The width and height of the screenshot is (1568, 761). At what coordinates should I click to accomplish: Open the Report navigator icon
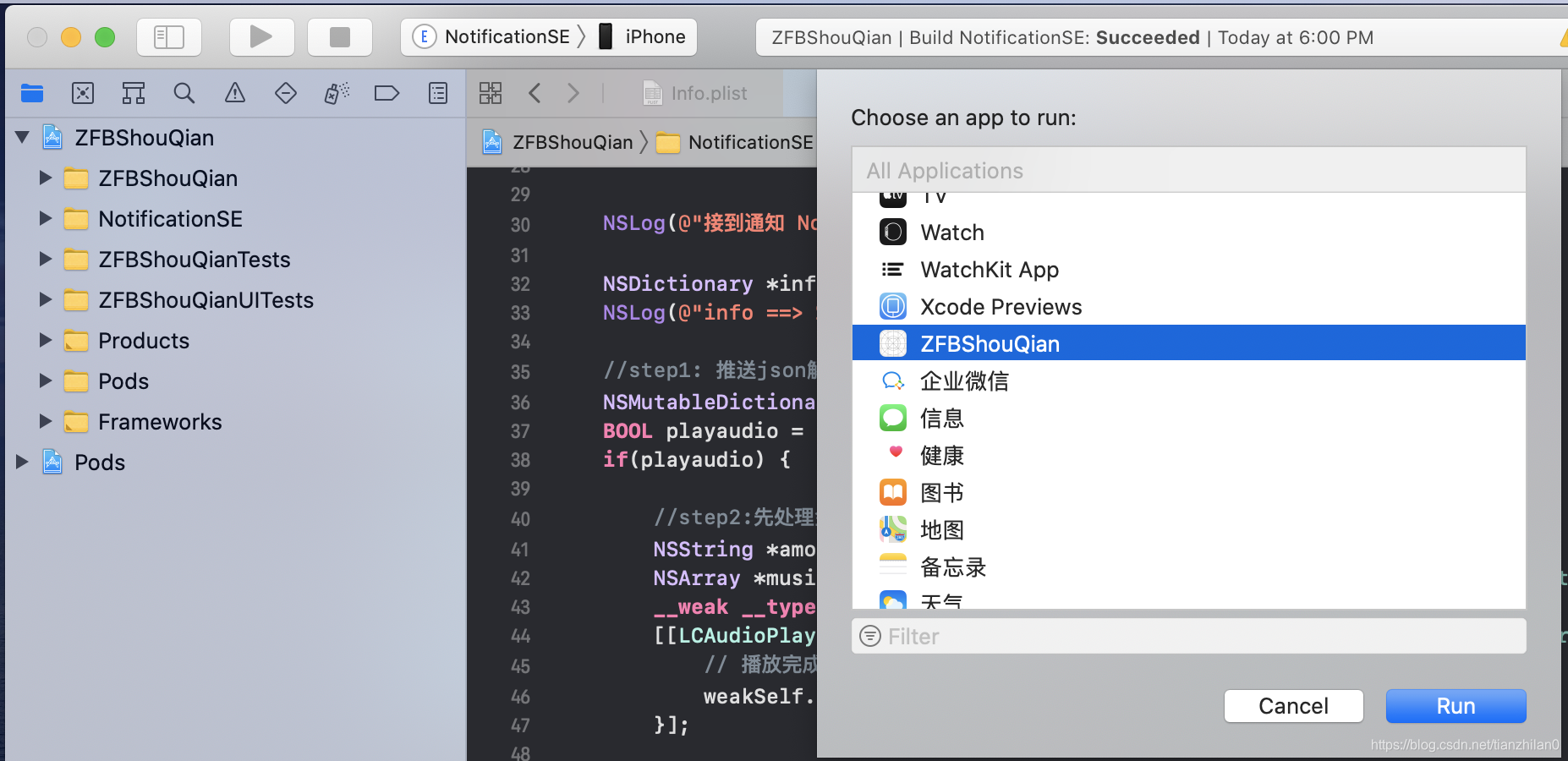coord(438,93)
